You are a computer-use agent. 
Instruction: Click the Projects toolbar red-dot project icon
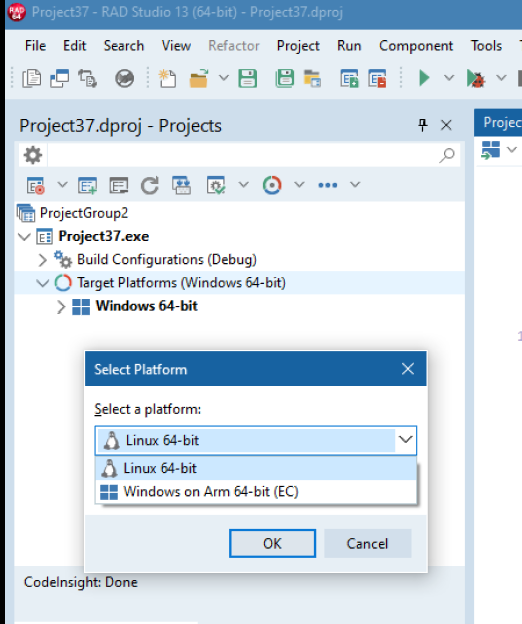(x=35, y=185)
